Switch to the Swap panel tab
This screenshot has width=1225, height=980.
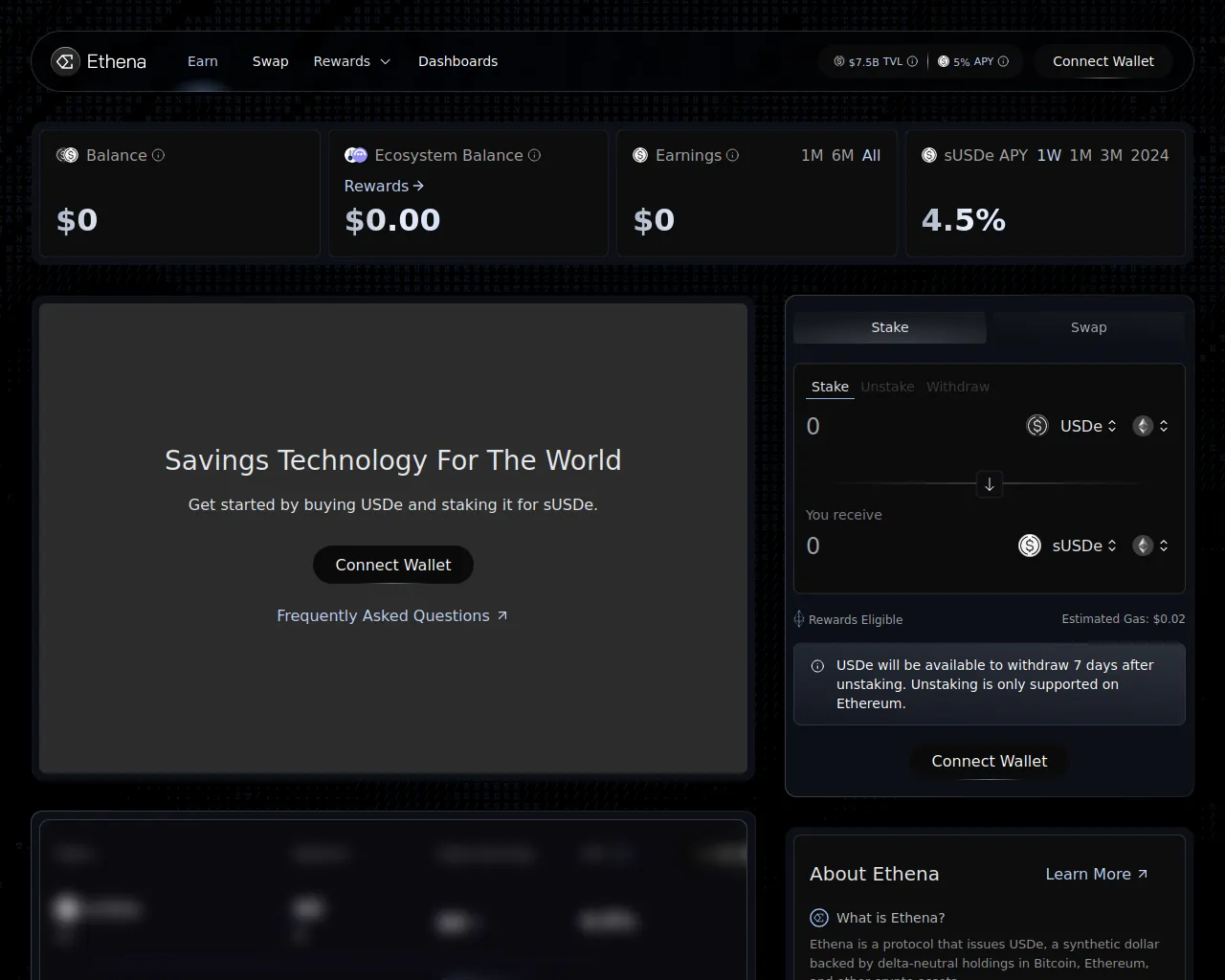1089,327
